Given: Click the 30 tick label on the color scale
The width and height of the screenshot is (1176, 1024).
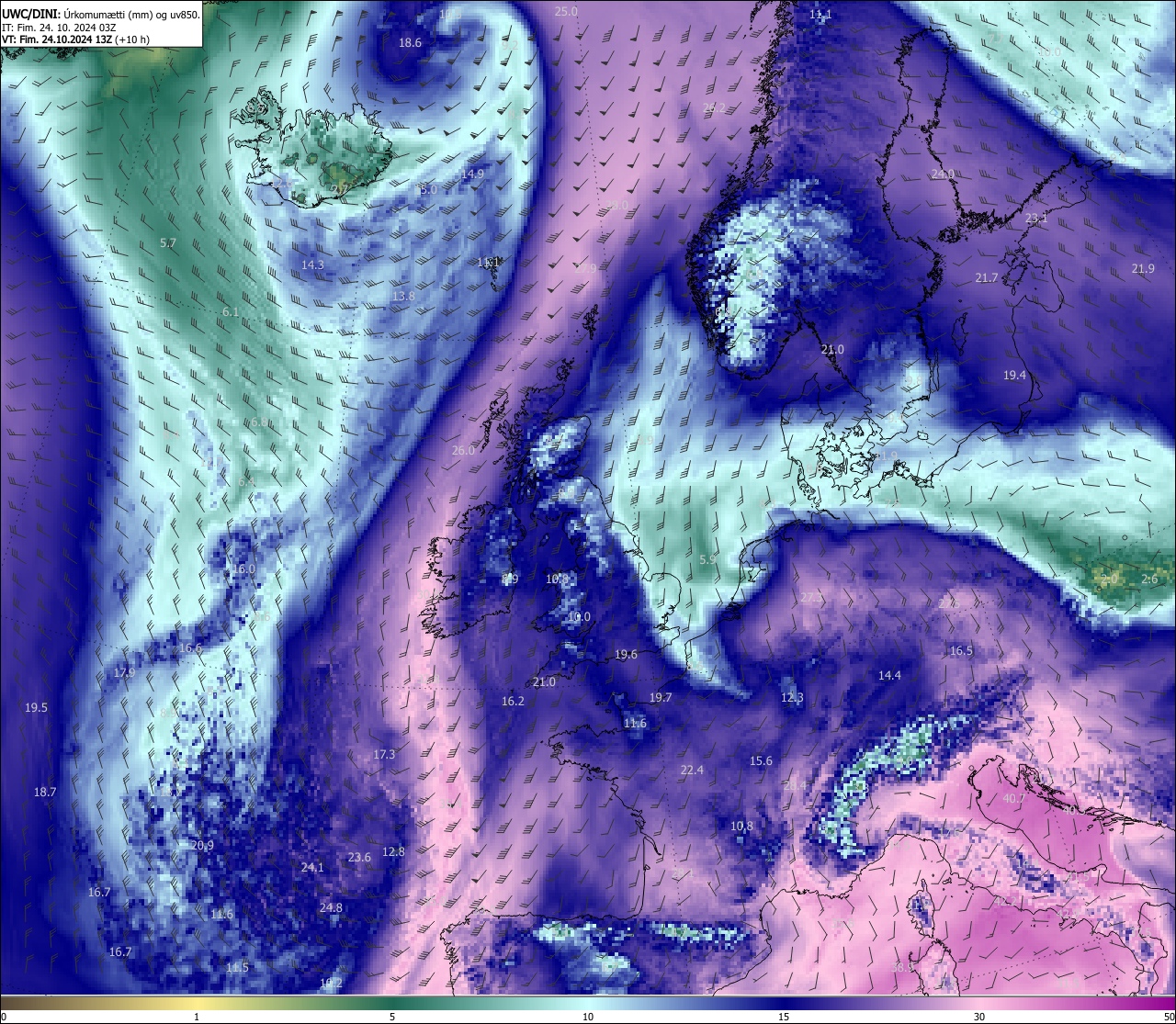Looking at the screenshot, I should (x=979, y=1017).
